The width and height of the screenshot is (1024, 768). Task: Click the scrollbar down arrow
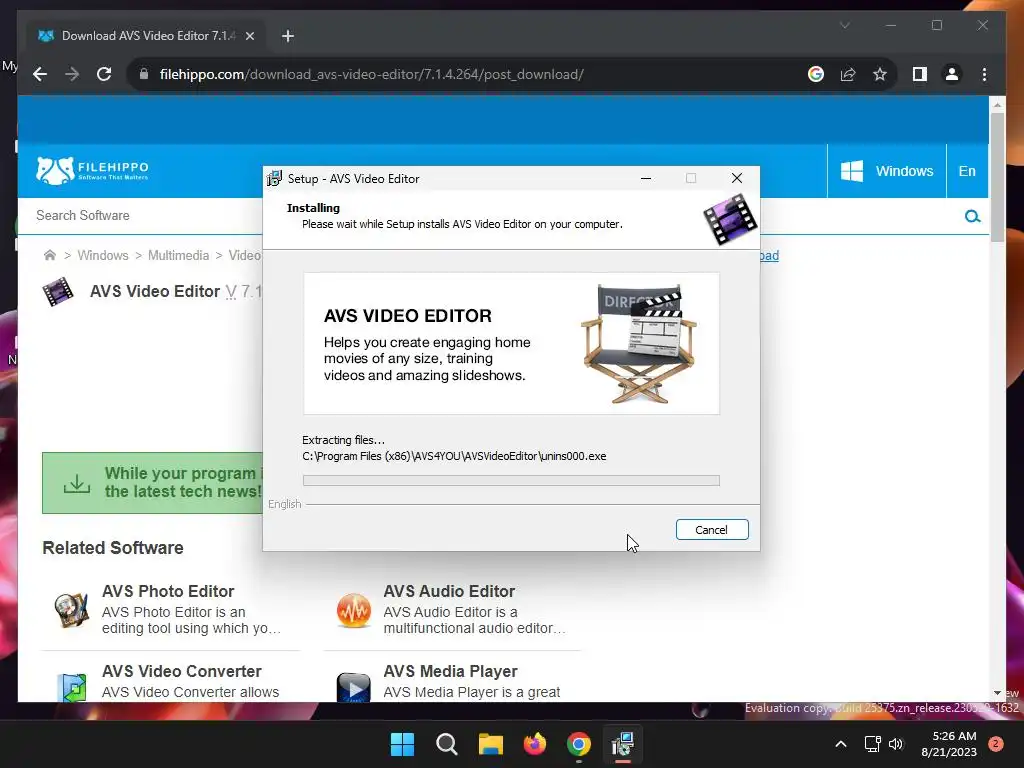(x=997, y=693)
